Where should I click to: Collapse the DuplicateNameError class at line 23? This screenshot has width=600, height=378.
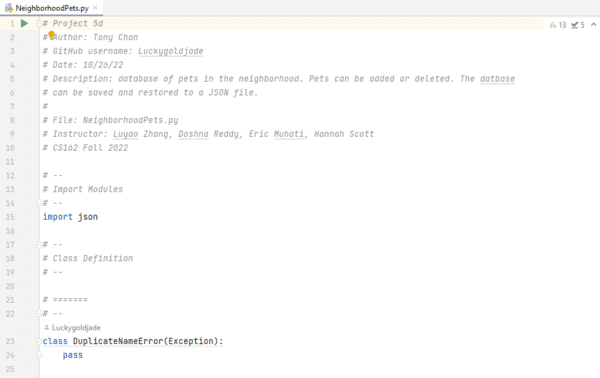39,341
